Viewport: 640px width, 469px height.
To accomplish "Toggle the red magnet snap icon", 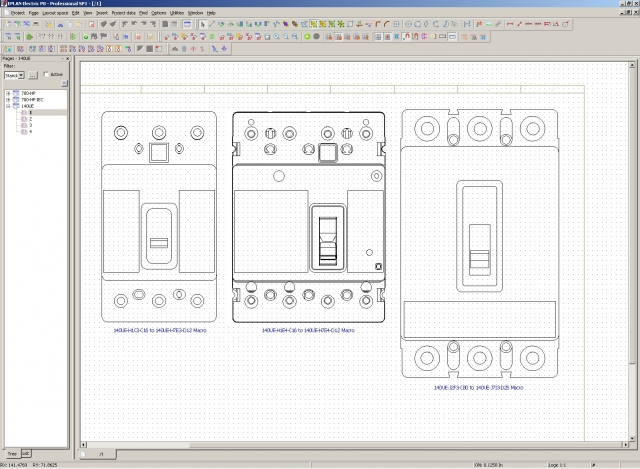I will click(x=406, y=37).
